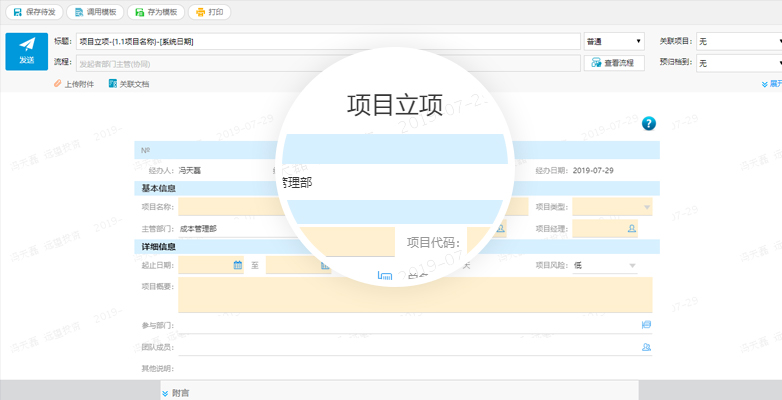The image size is (782, 400).
Task: Click the 打印 print button
Action: [x=208, y=12]
